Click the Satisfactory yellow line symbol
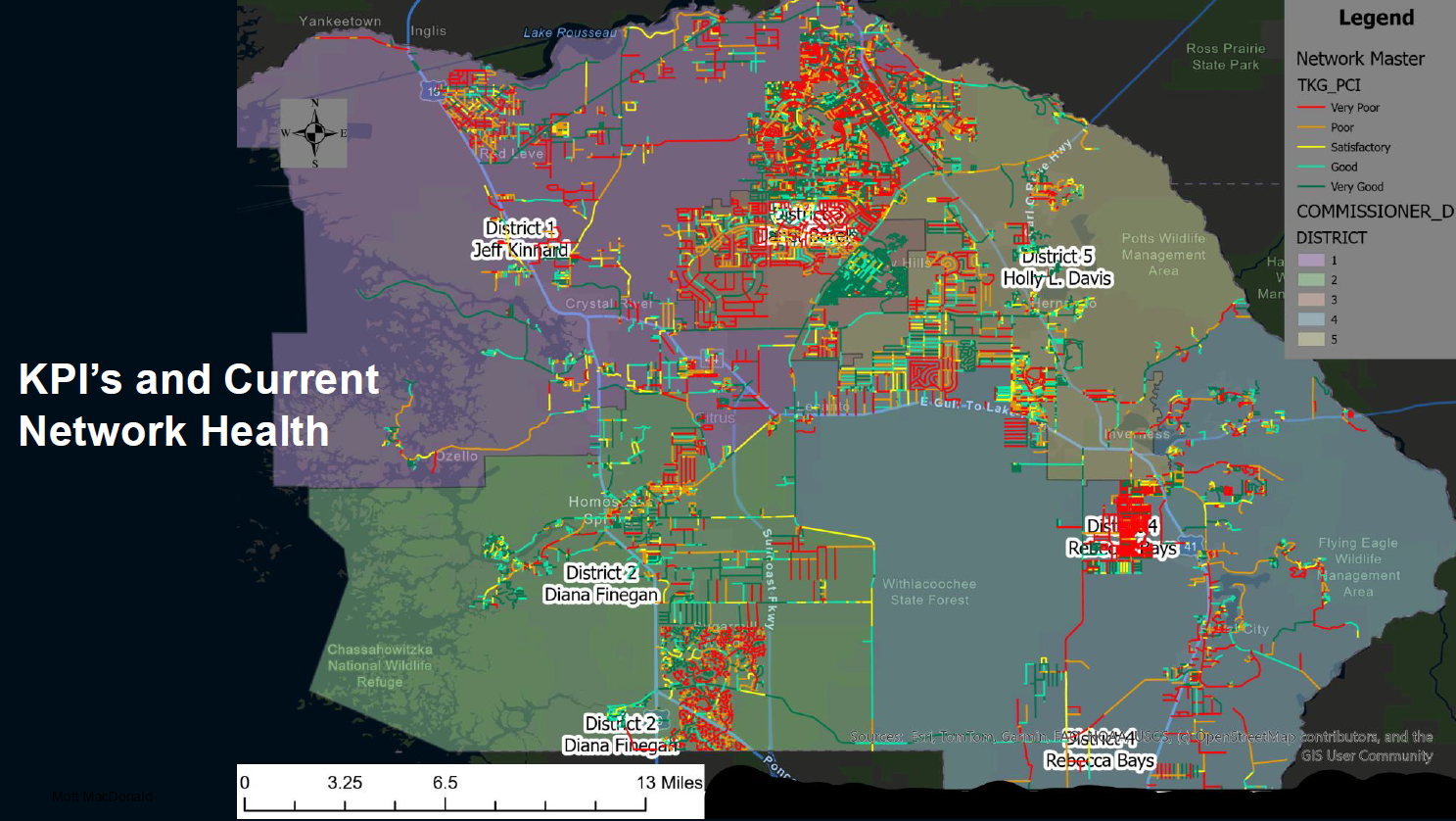Screen dimensions: 1456x821 tap(1310, 147)
